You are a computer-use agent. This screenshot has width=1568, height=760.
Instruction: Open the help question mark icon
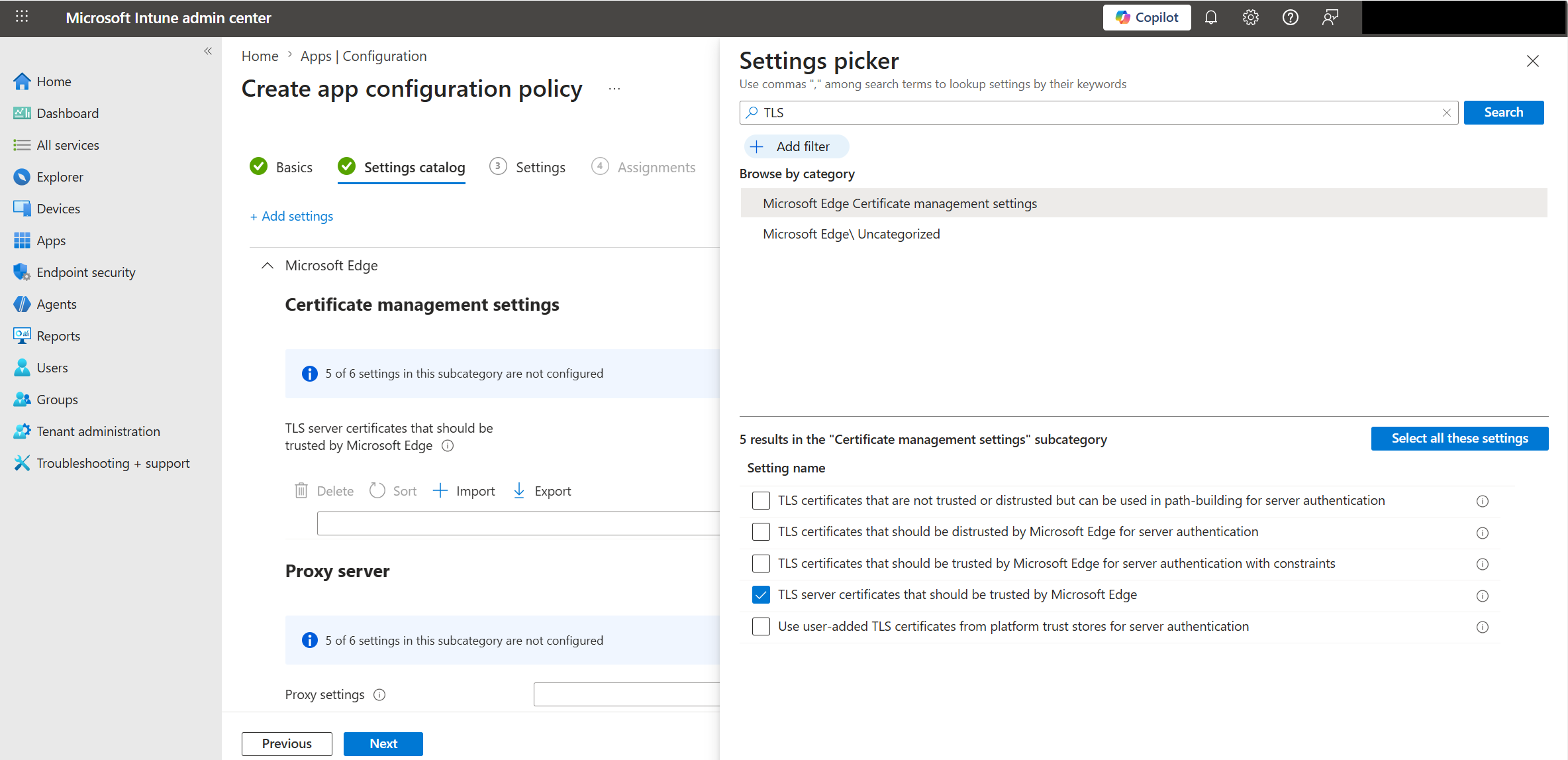click(x=1290, y=18)
